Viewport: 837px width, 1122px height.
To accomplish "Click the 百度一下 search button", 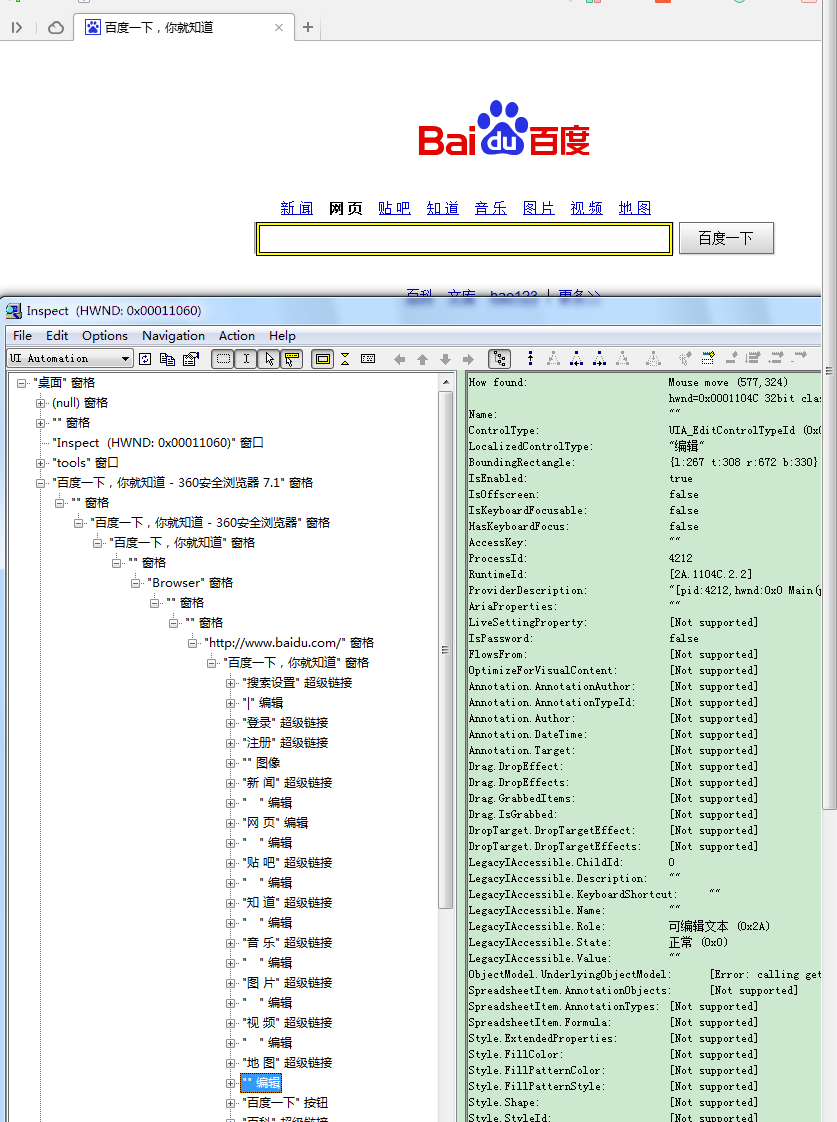I will pos(726,238).
